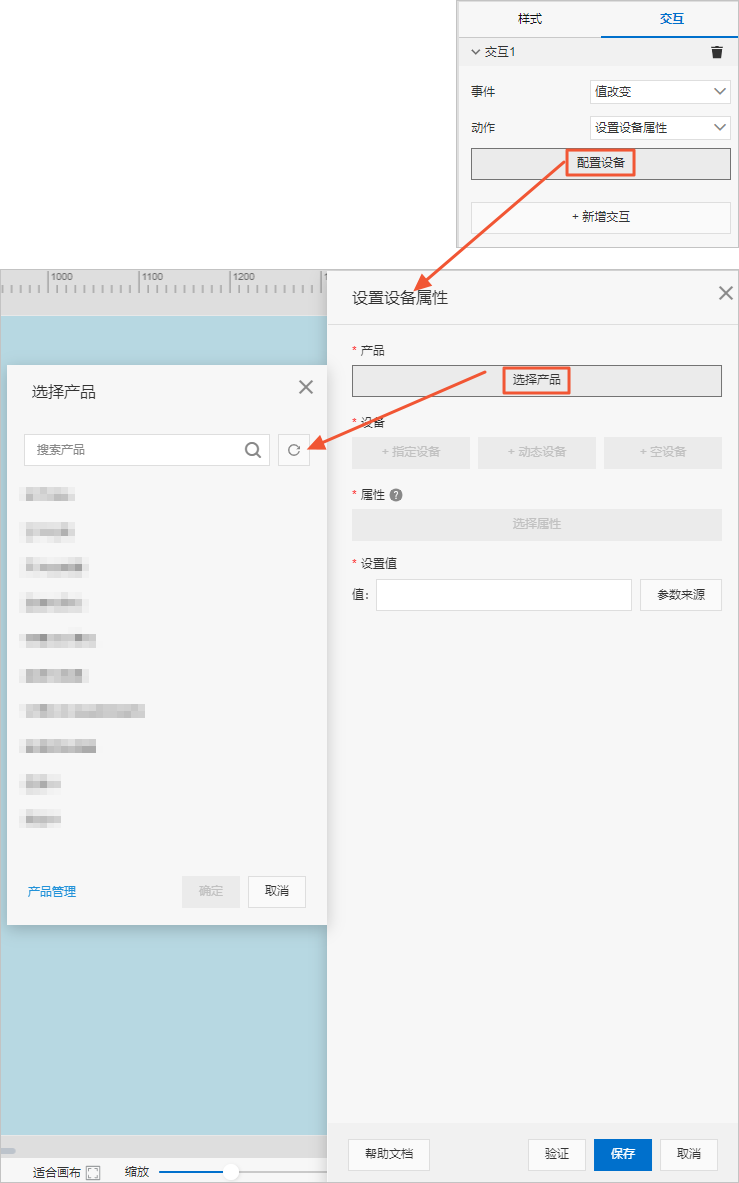Screen dimensions: 739x1183
Task: Click the 缩放 zoom slider handle
Action: 231,1172
